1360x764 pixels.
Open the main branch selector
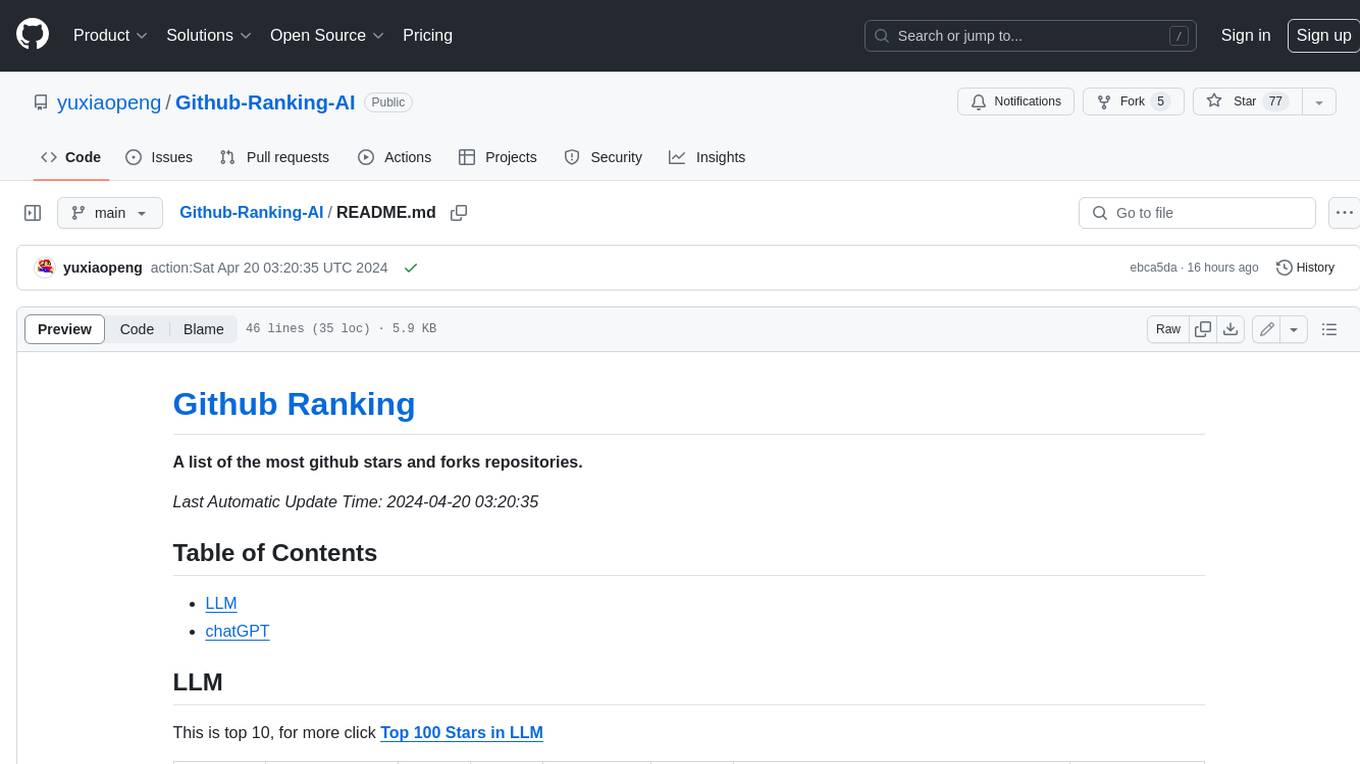[x=109, y=213]
